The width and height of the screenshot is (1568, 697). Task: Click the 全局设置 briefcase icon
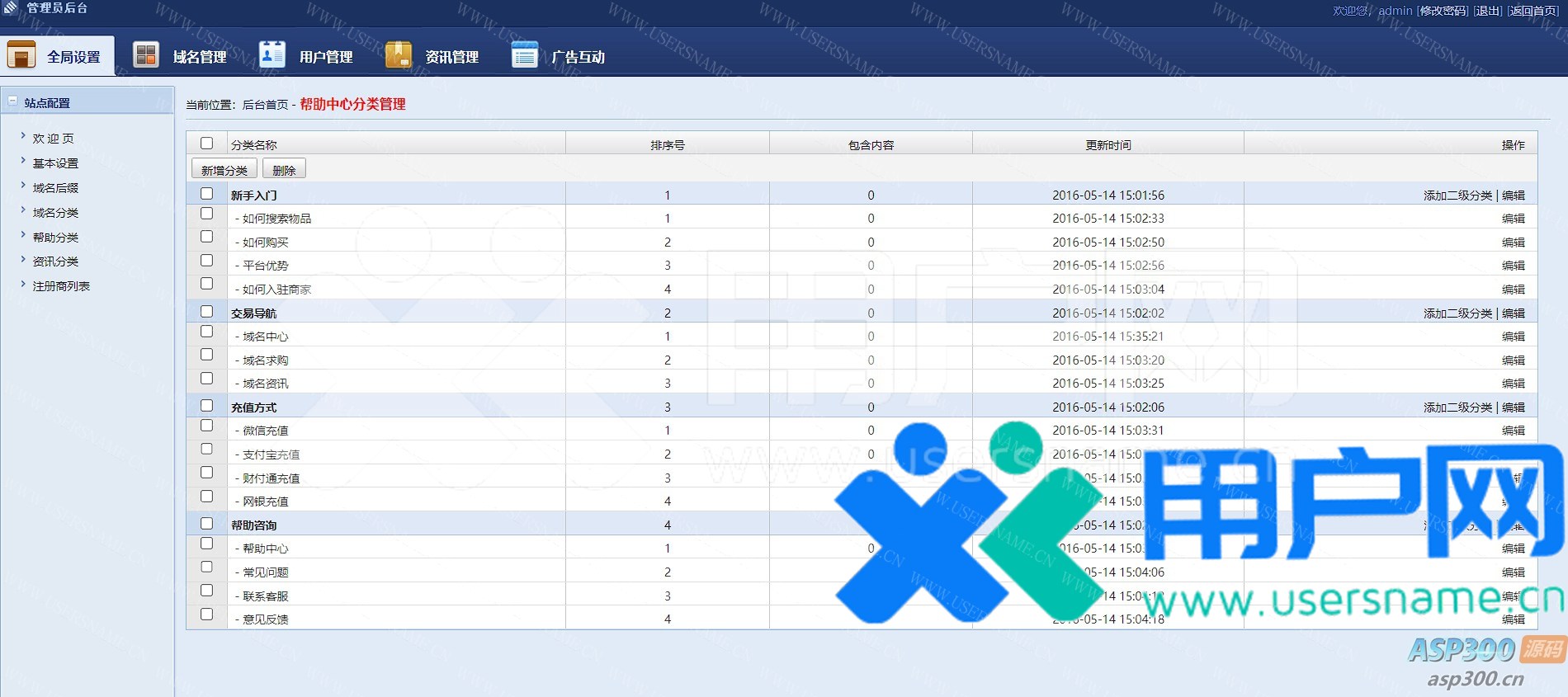click(x=21, y=55)
